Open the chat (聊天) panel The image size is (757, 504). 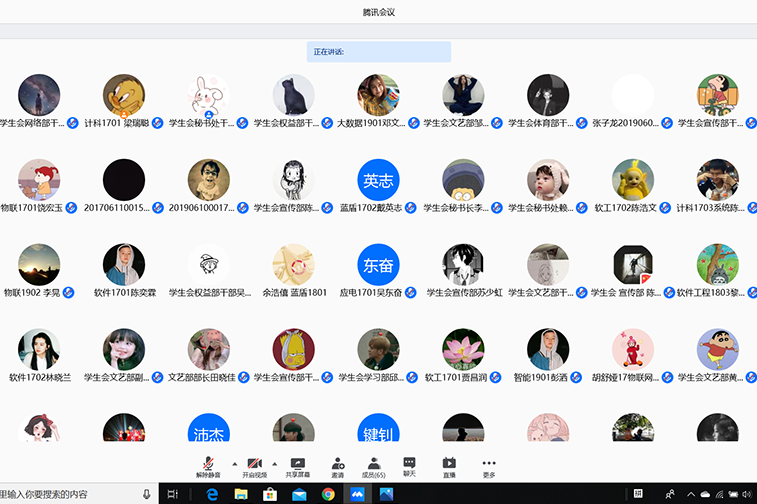pos(409,466)
